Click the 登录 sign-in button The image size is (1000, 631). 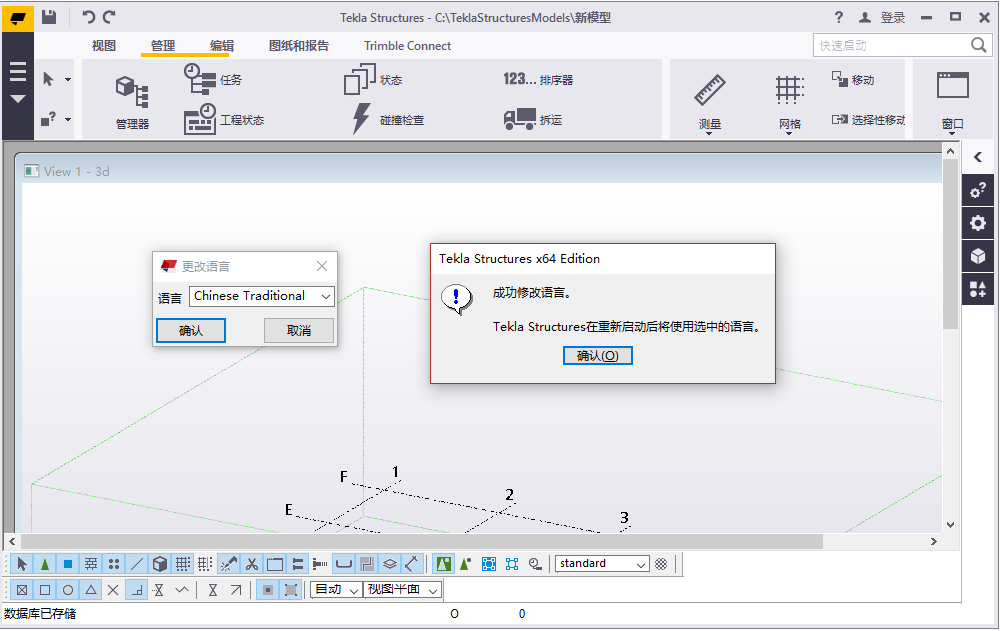[883, 17]
